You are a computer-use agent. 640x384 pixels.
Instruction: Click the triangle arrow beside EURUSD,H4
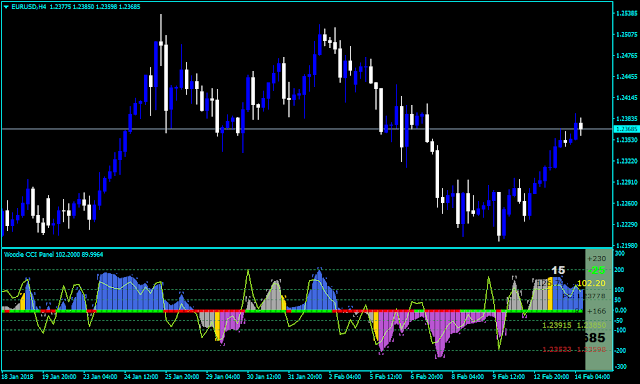pos(6,7)
